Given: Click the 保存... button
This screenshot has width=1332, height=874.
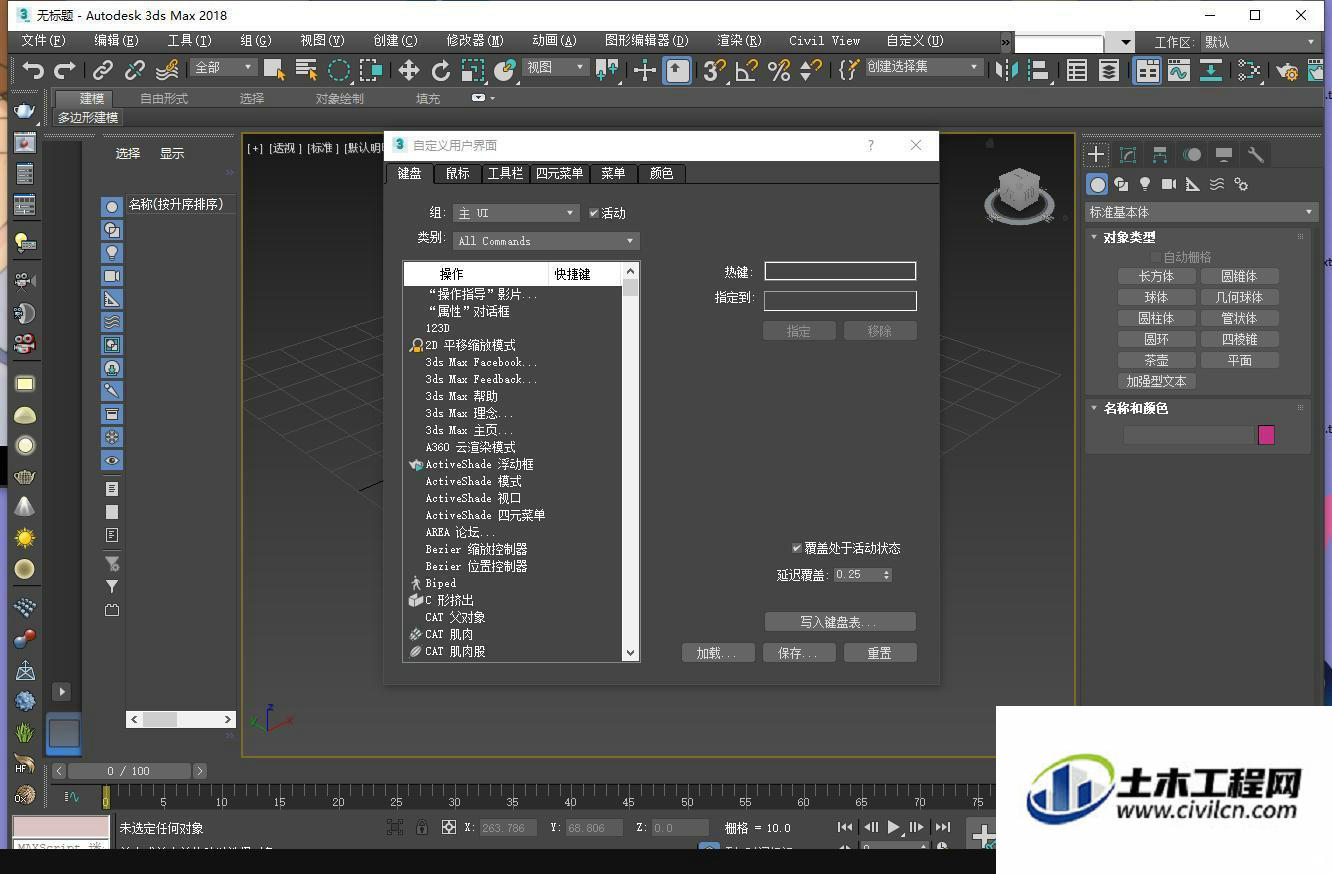Looking at the screenshot, I should point(799,653).
